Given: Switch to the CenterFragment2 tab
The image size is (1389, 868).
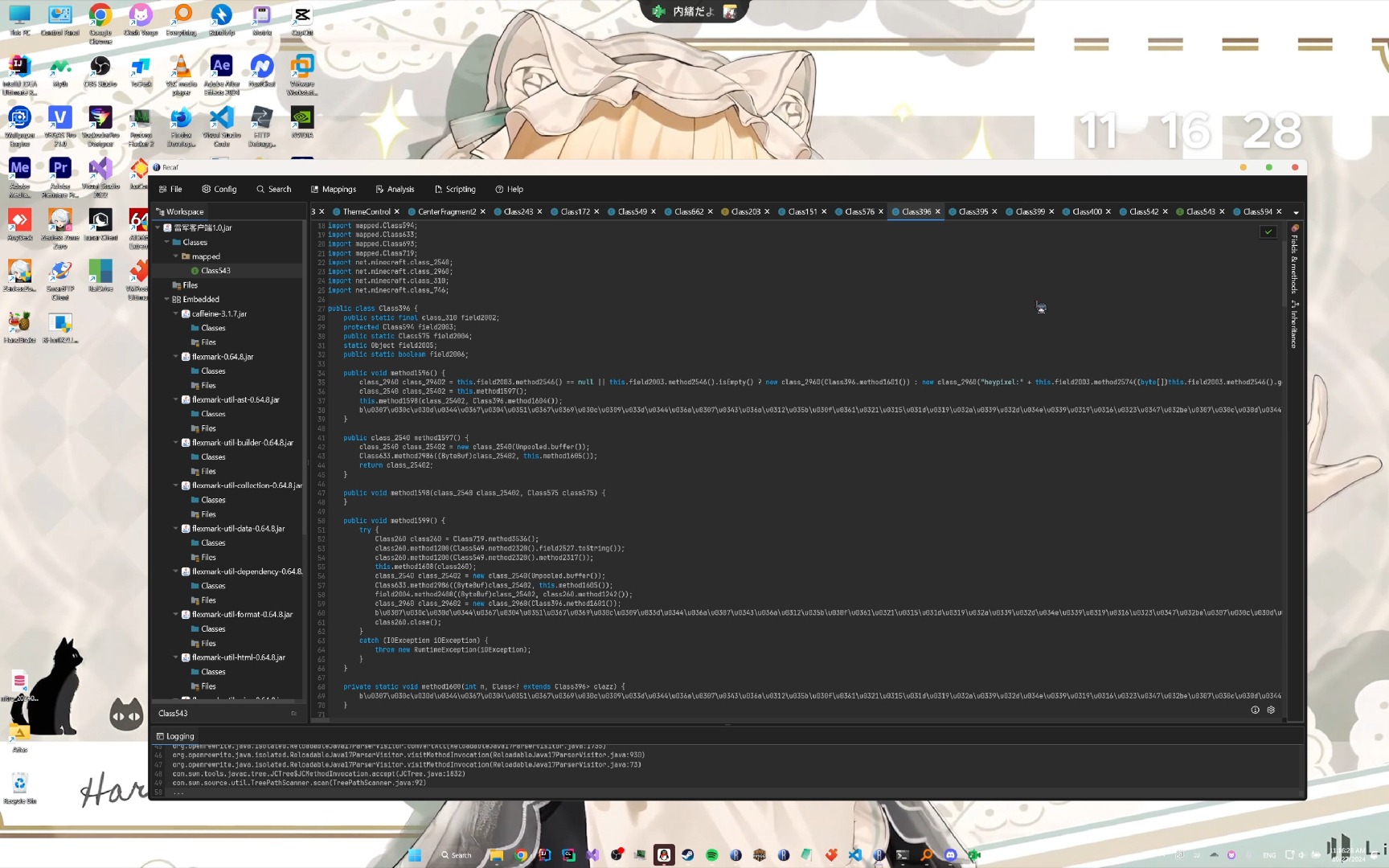Looking at the screenshot, I should point(446,211).
